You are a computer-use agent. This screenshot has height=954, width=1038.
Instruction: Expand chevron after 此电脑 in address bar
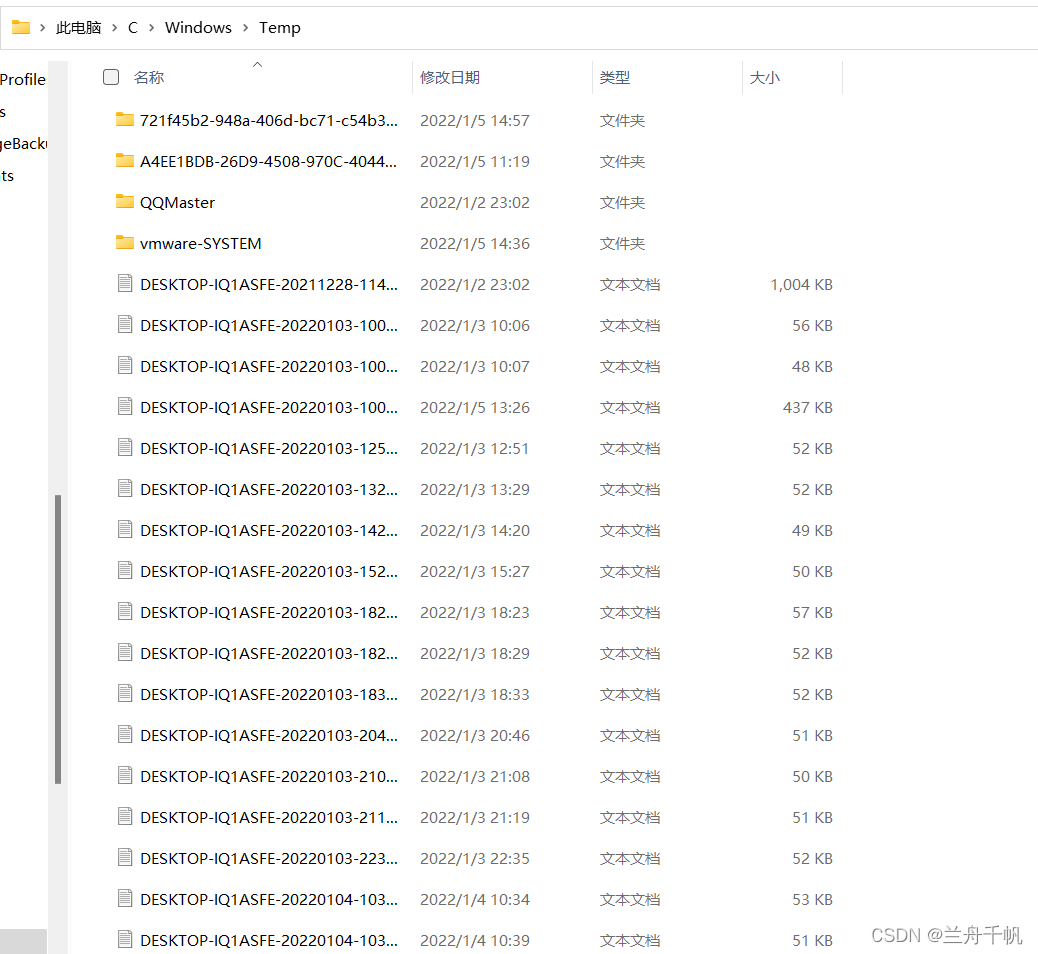(x=115, y=28)
